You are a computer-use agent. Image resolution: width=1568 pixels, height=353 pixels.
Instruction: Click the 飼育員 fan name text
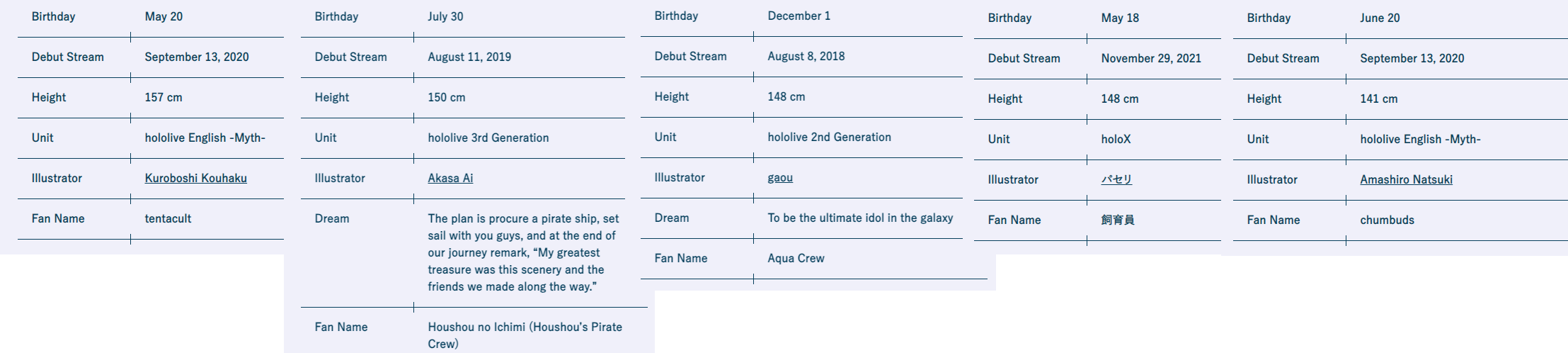coord(1118,220)
